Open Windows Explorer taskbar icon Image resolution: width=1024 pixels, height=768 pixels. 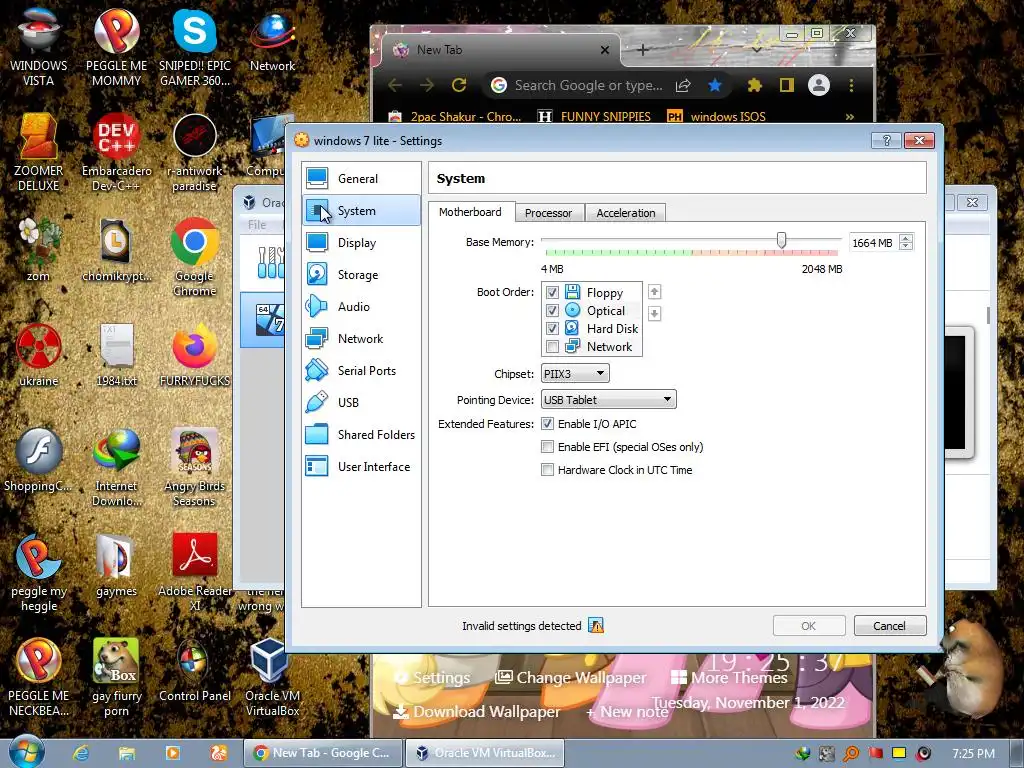click(127, 753)
